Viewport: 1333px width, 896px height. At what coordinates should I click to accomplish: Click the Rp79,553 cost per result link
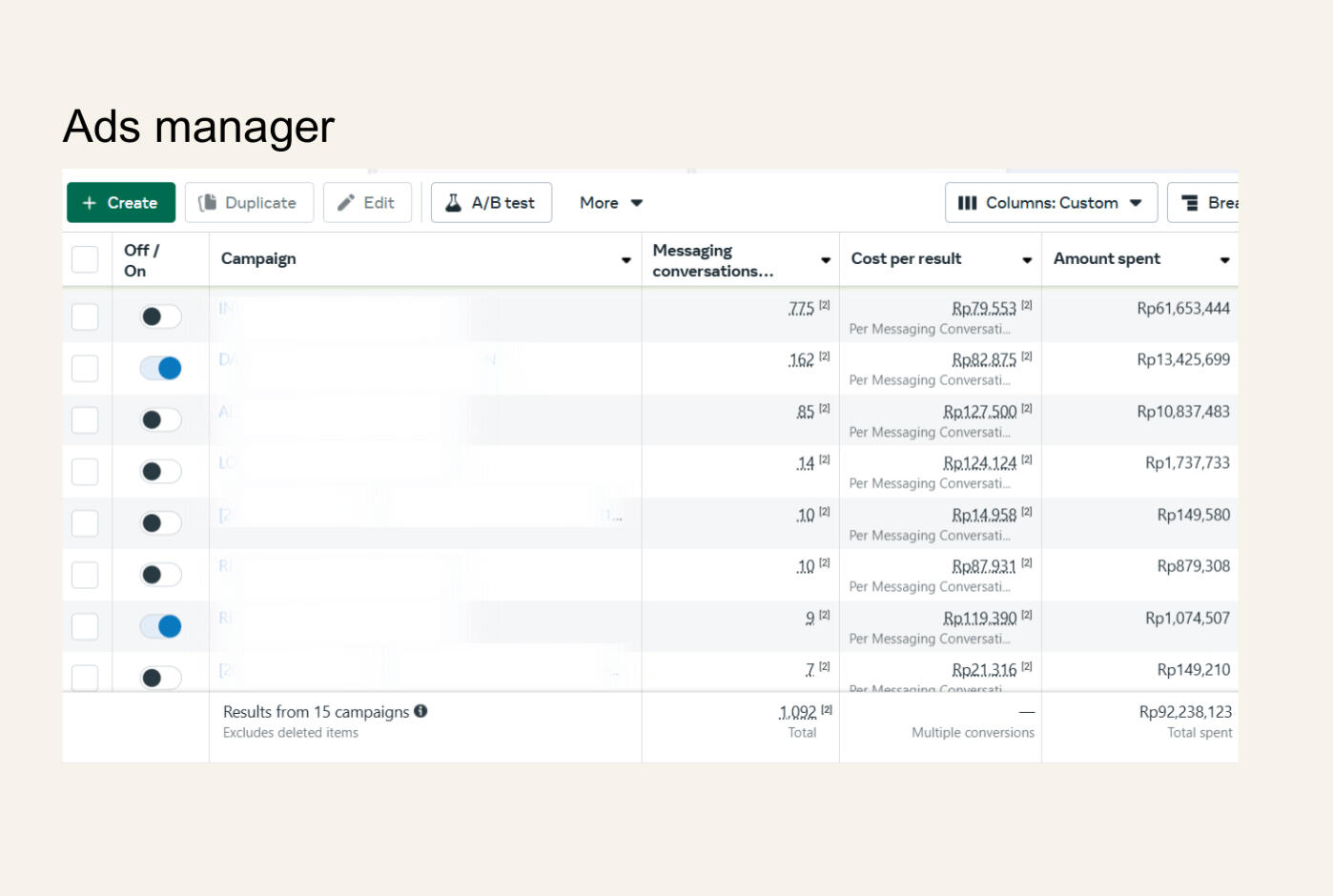click(x=983, y=309)
